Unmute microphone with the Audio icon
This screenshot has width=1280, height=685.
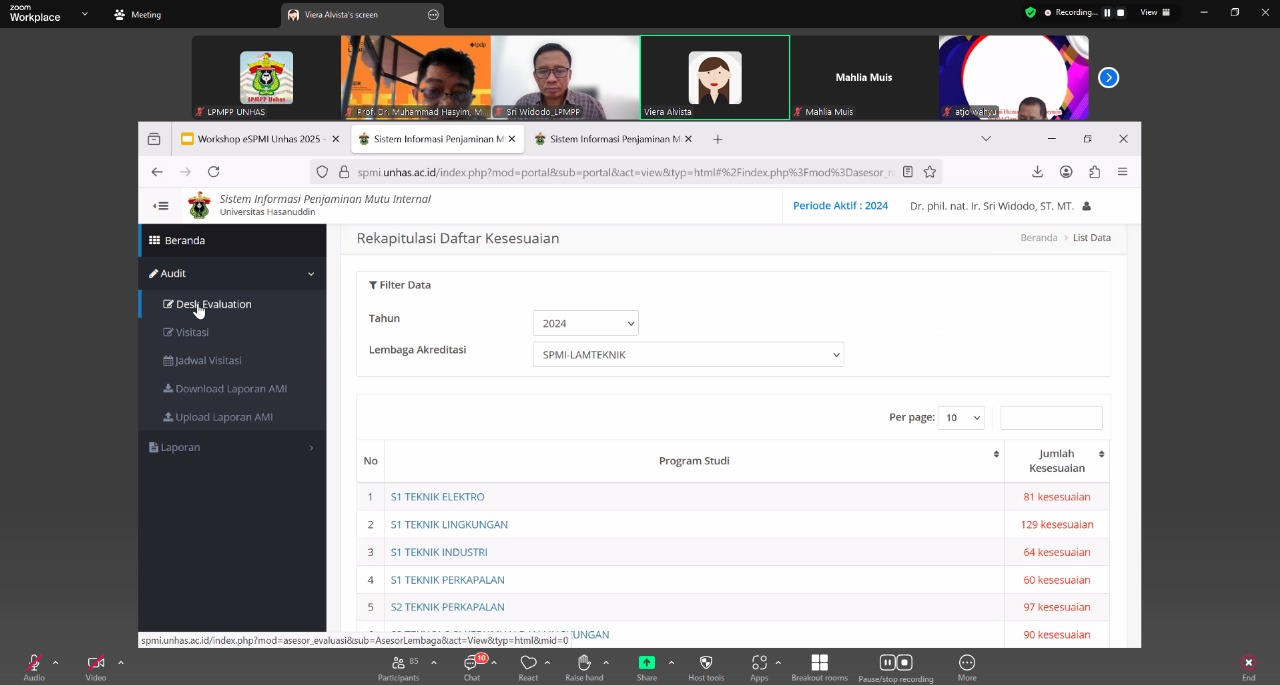(34, 663)
